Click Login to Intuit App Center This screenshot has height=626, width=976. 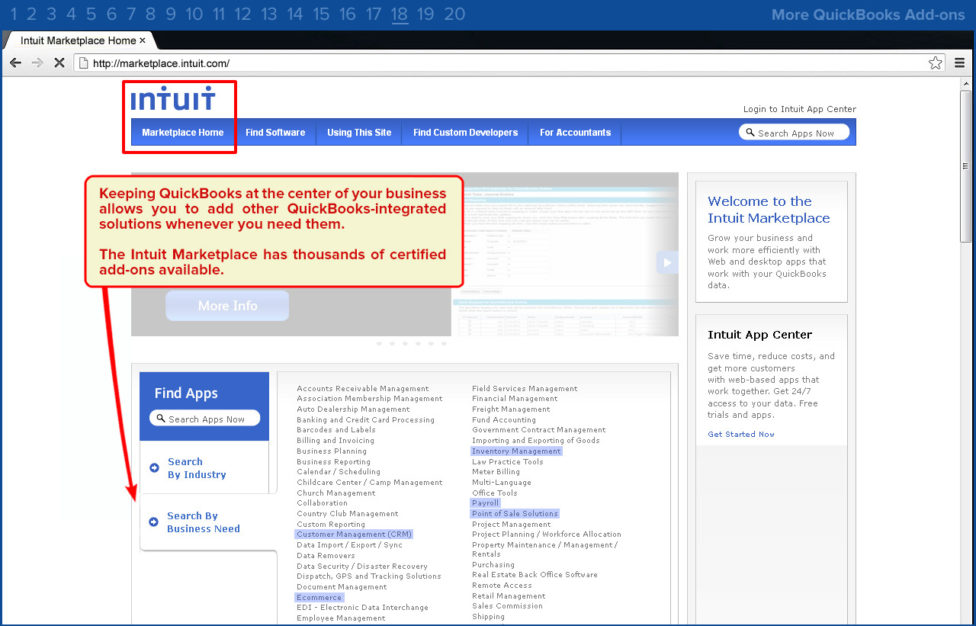point(799,109)
